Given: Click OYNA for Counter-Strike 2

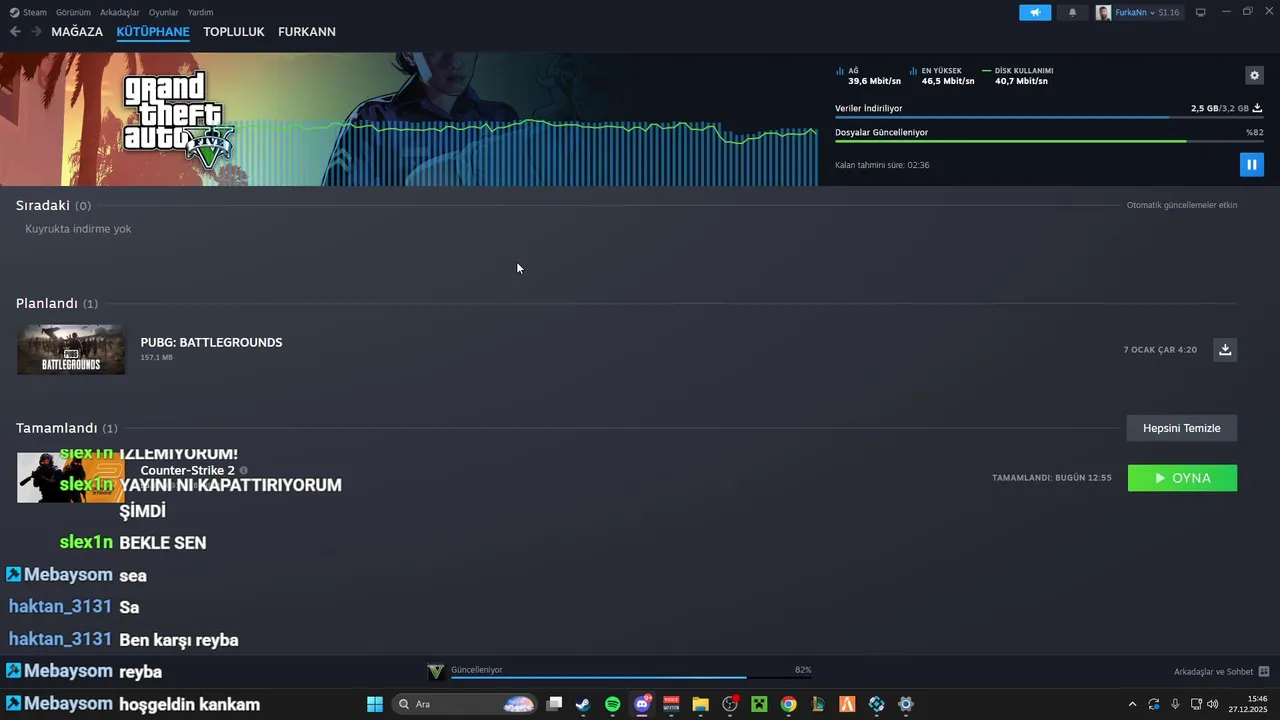Looking at the screenshot, I should [x=1182, y=478].
